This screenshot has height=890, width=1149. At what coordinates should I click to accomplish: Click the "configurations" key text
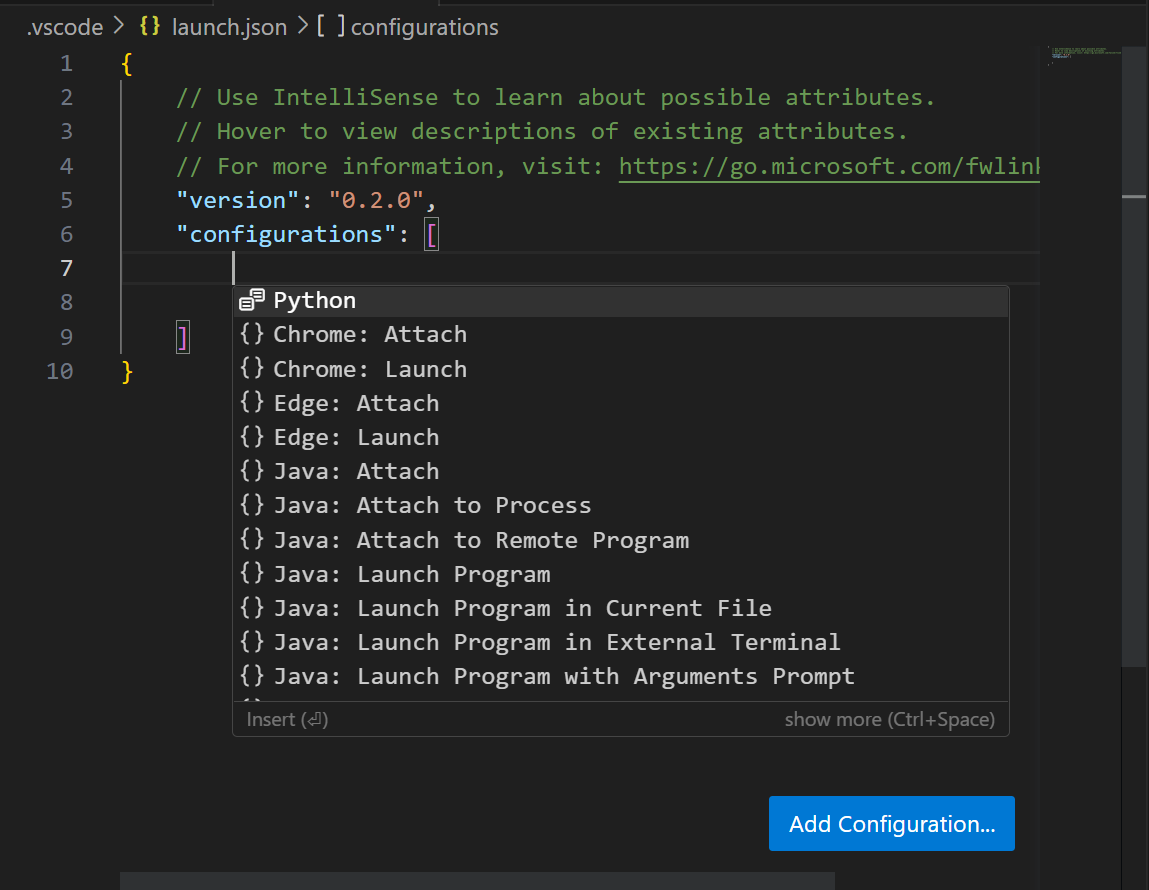pyautogui.click(x=287, y=234)
